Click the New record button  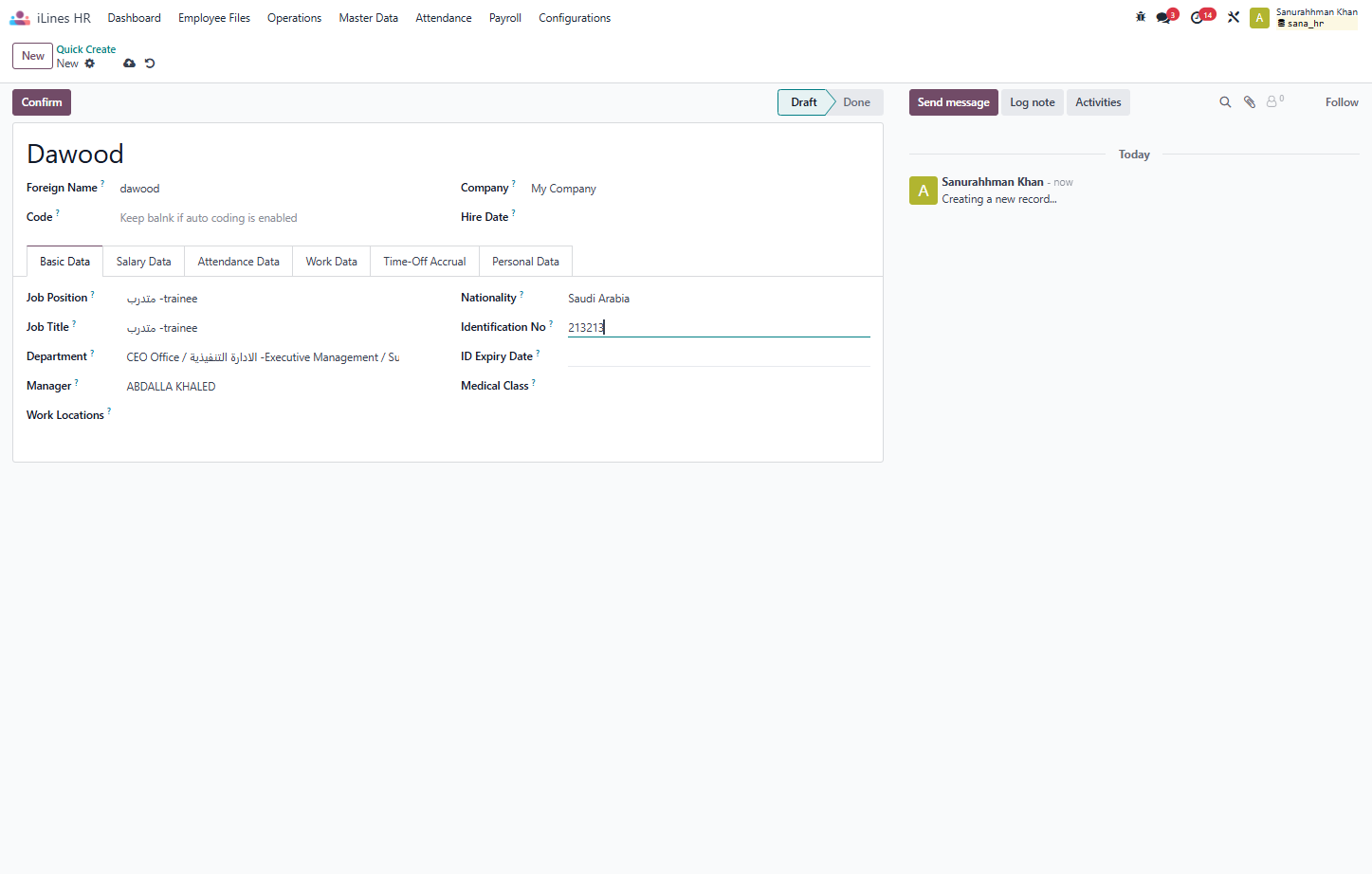(x=33, y=56)
